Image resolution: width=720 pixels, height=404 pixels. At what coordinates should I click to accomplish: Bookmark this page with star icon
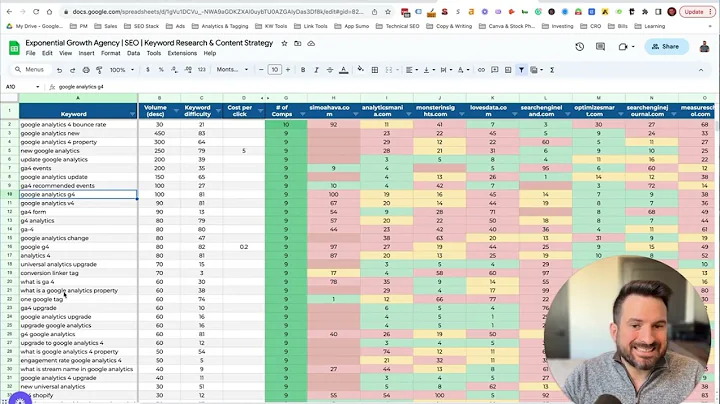click(x=388, y=12)
